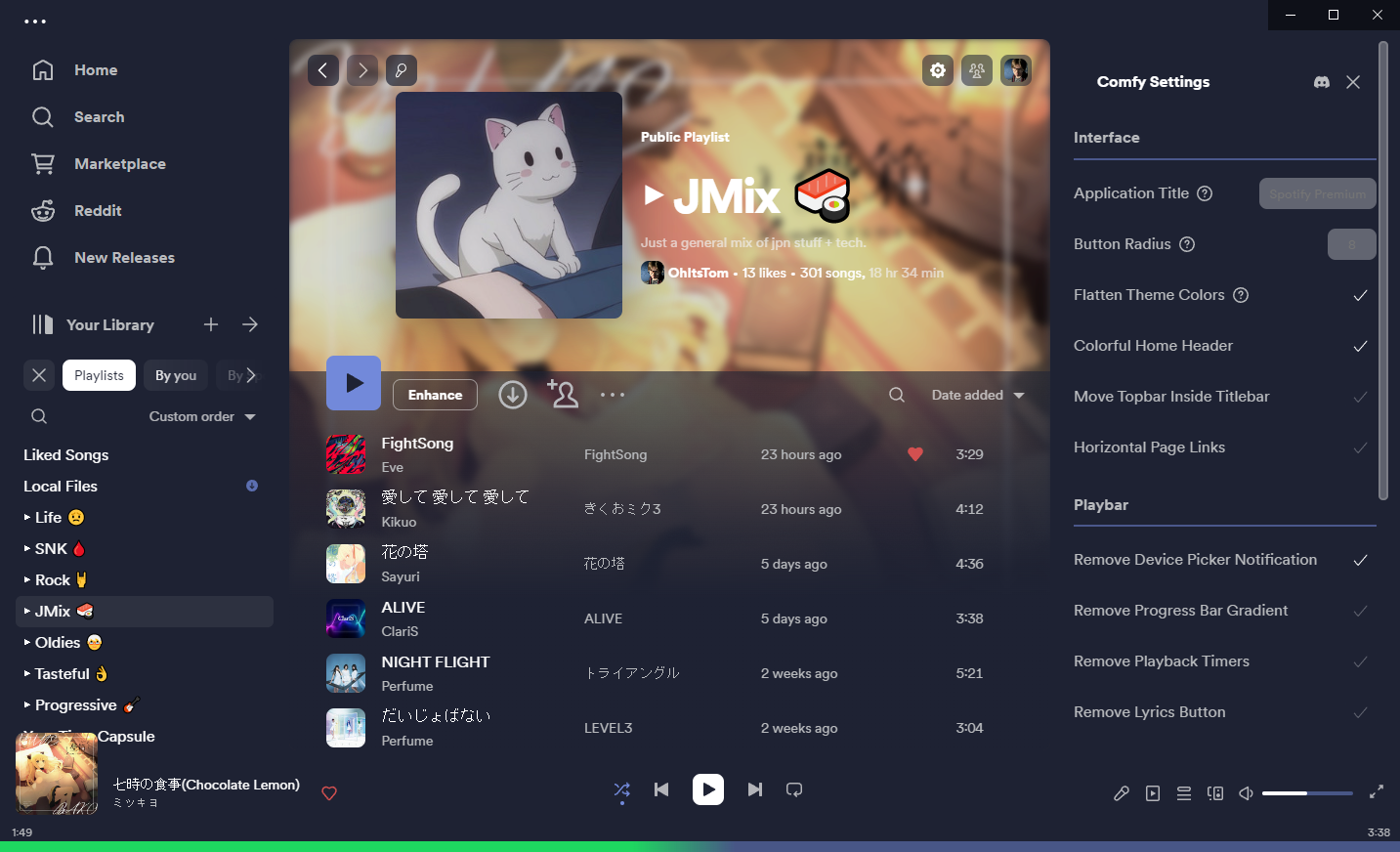Select the By you filter chip

click(x=176, y=375)
